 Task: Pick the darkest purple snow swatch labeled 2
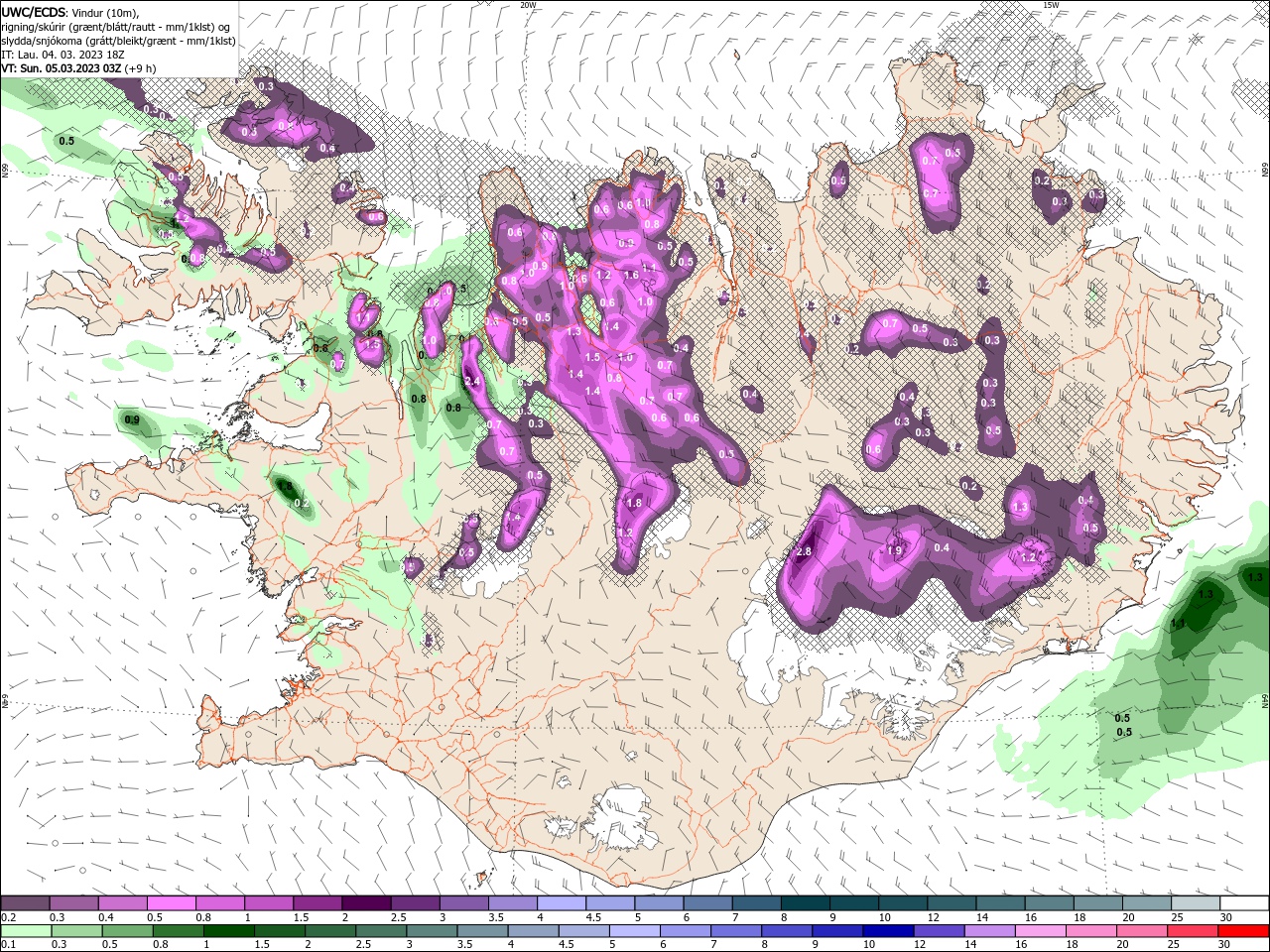point(366,903)
